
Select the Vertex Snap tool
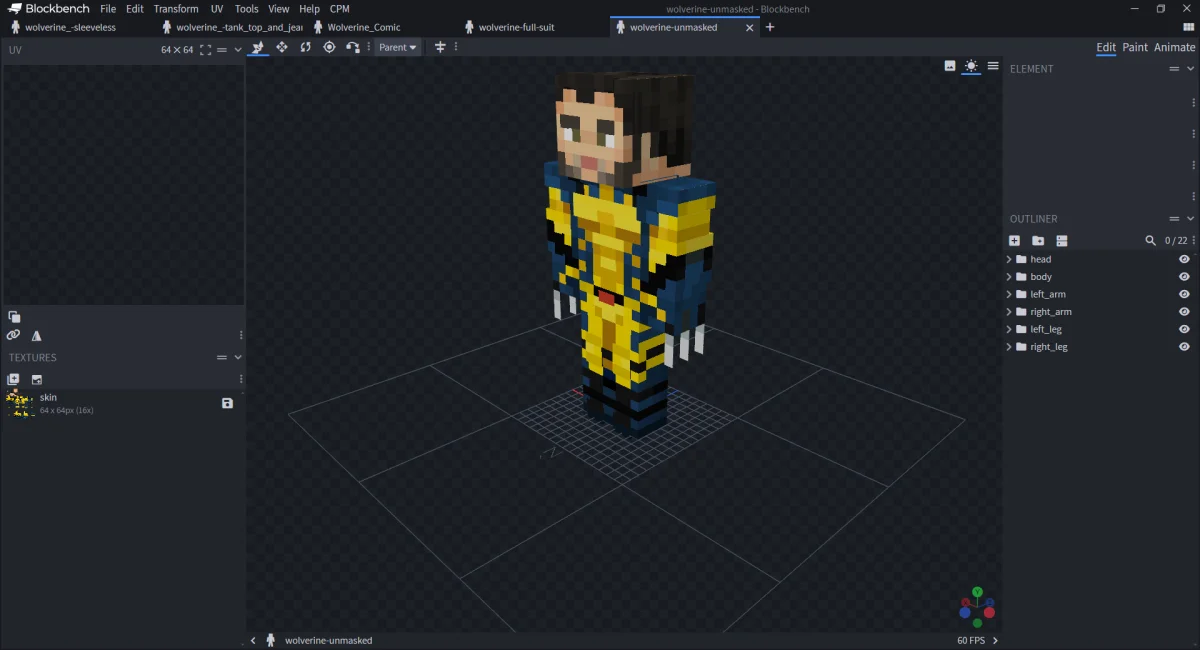353,47
